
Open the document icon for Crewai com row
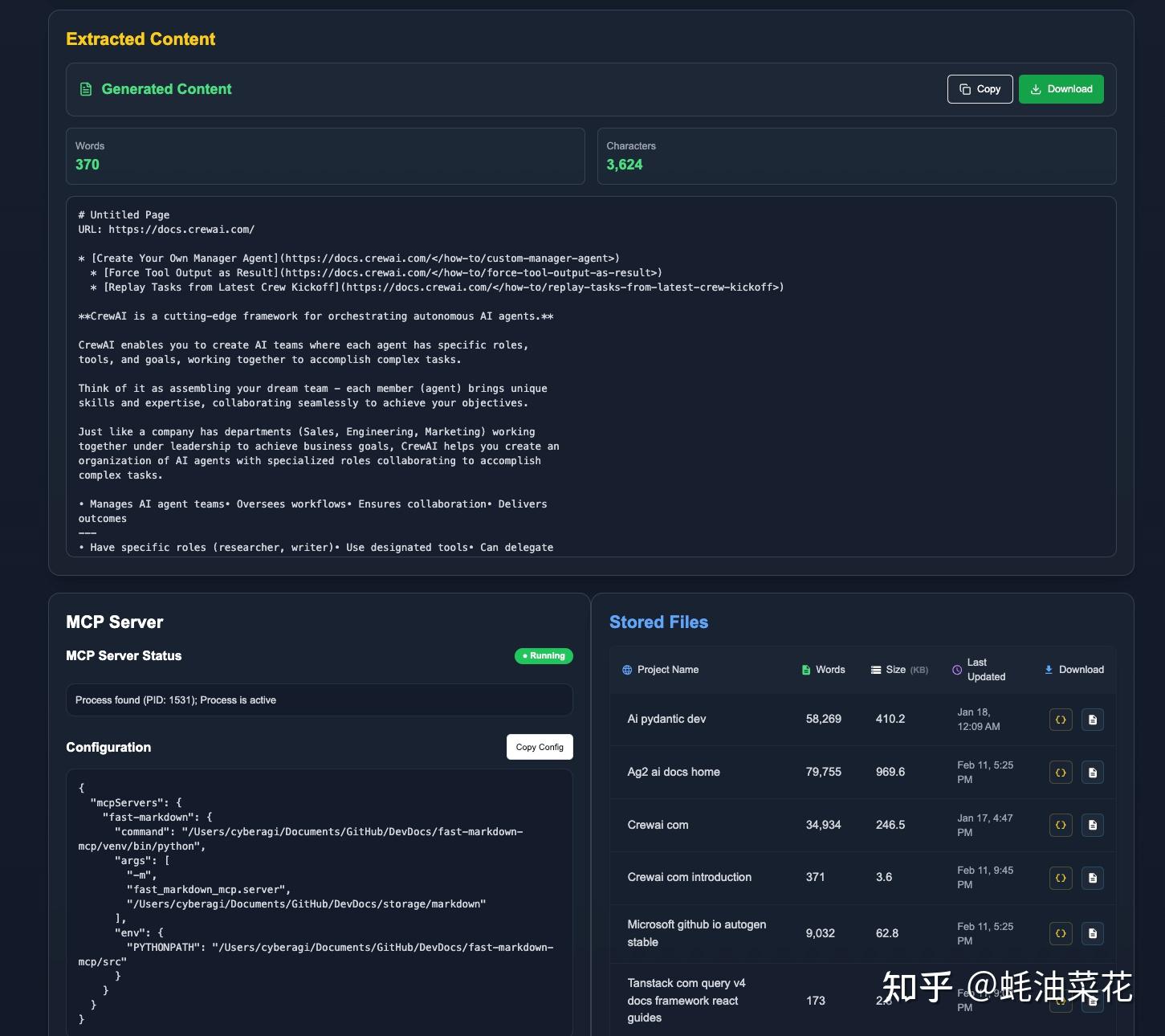coord(1093,825)
